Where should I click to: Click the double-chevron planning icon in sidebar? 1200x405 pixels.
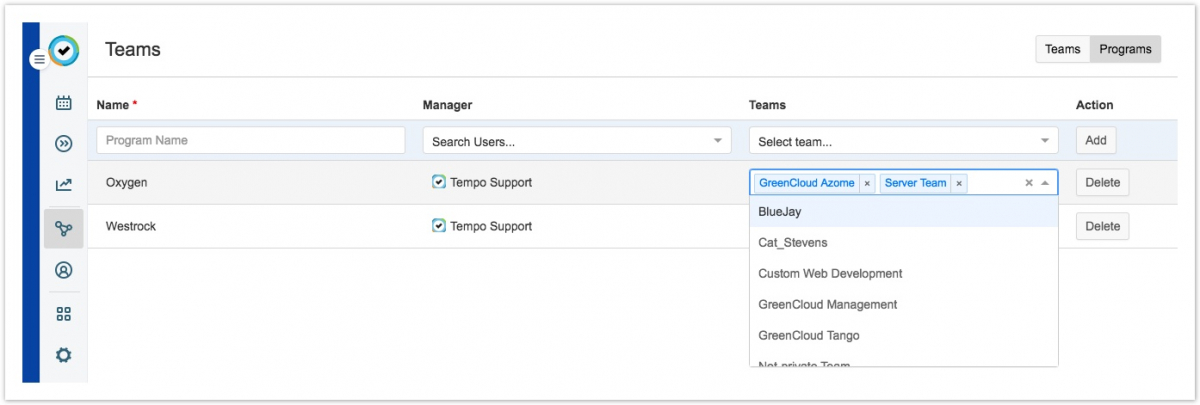pos(64,144)
